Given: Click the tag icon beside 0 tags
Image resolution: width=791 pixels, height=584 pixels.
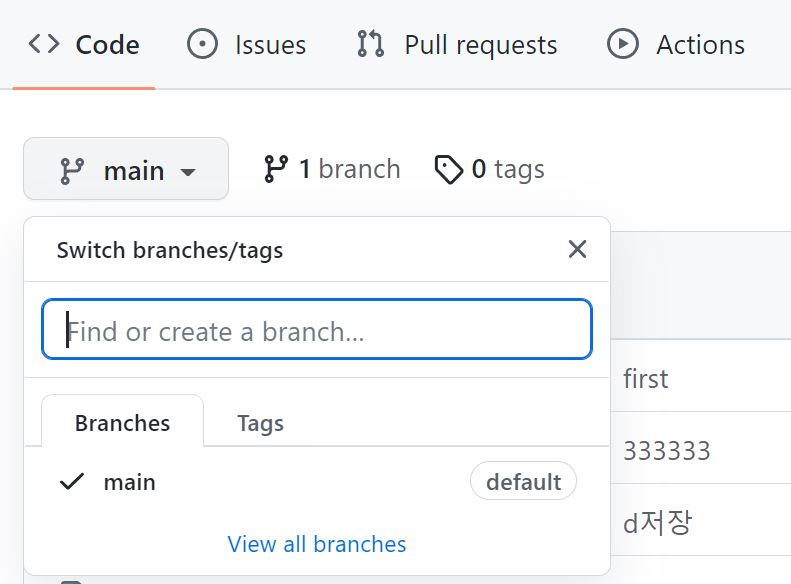Looking at the screenshot, I should click(449, 169).
